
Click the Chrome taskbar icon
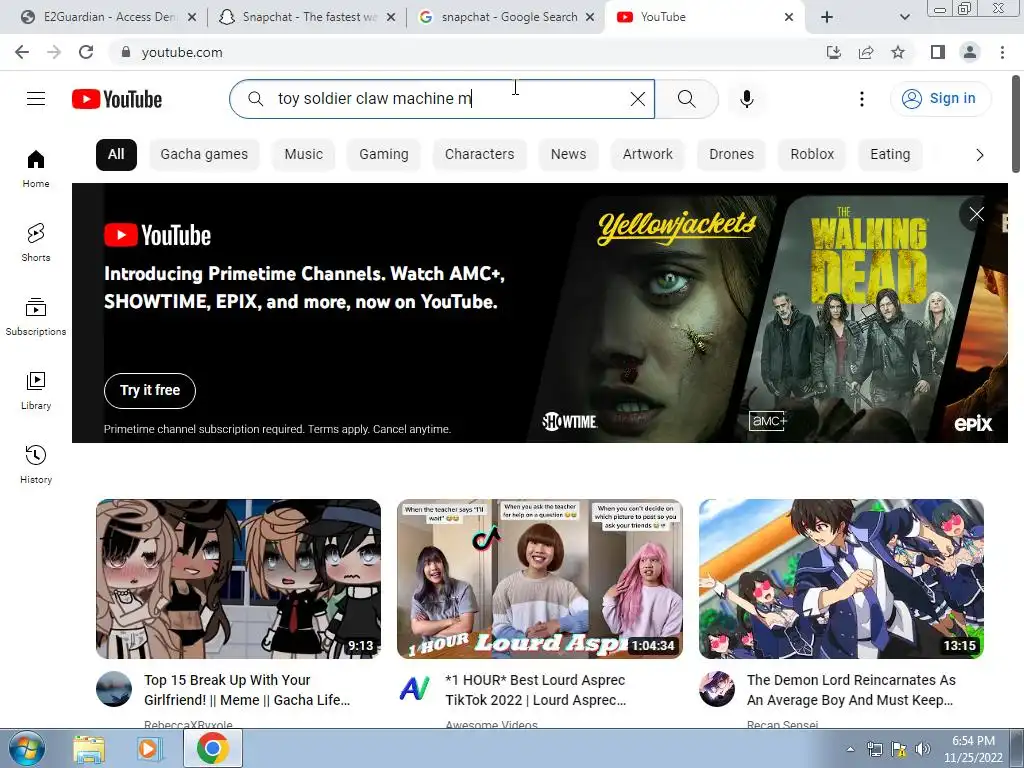point(213,748)
